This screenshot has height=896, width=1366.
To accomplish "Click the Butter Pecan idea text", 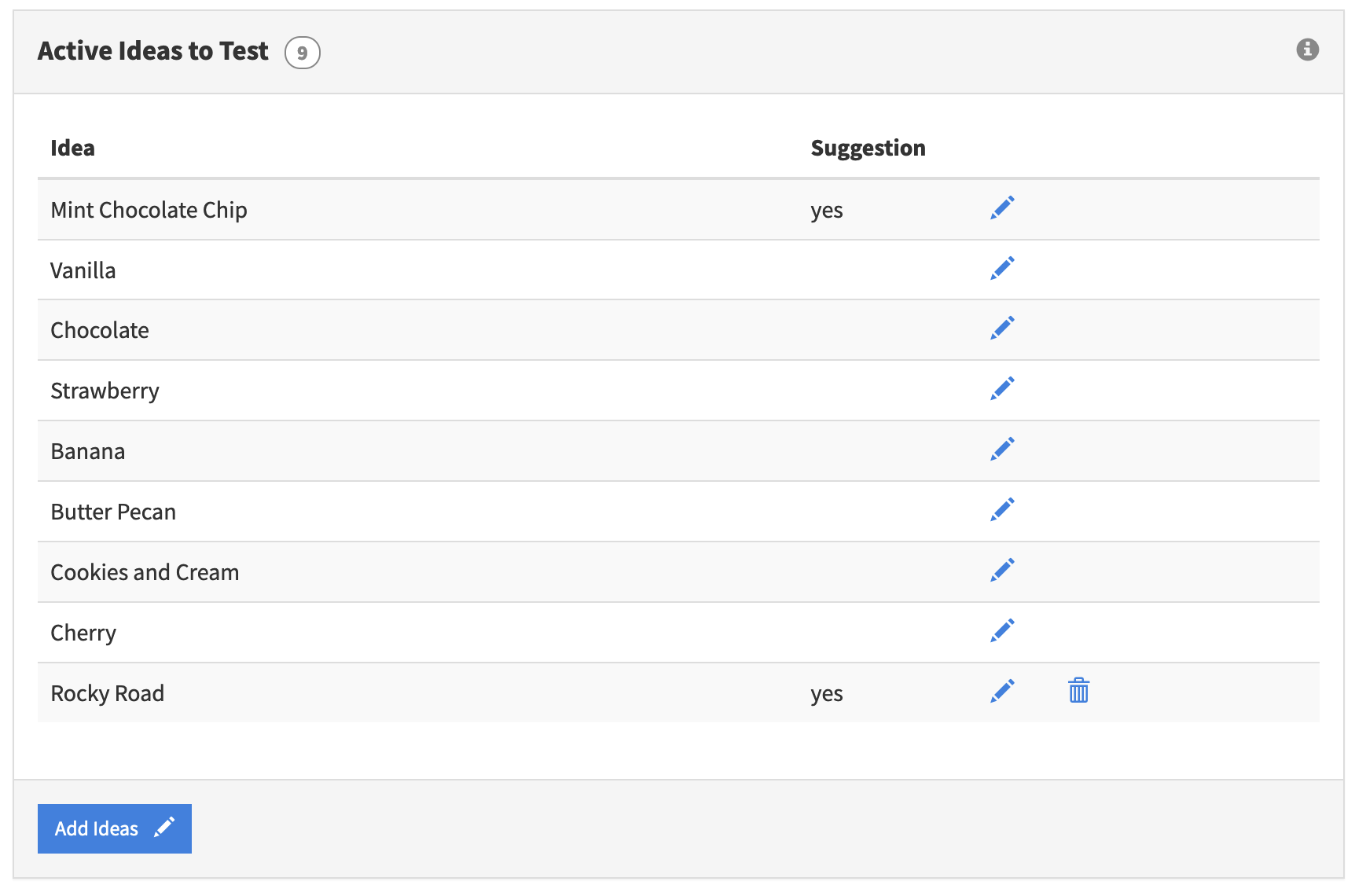I will point(113,512).
